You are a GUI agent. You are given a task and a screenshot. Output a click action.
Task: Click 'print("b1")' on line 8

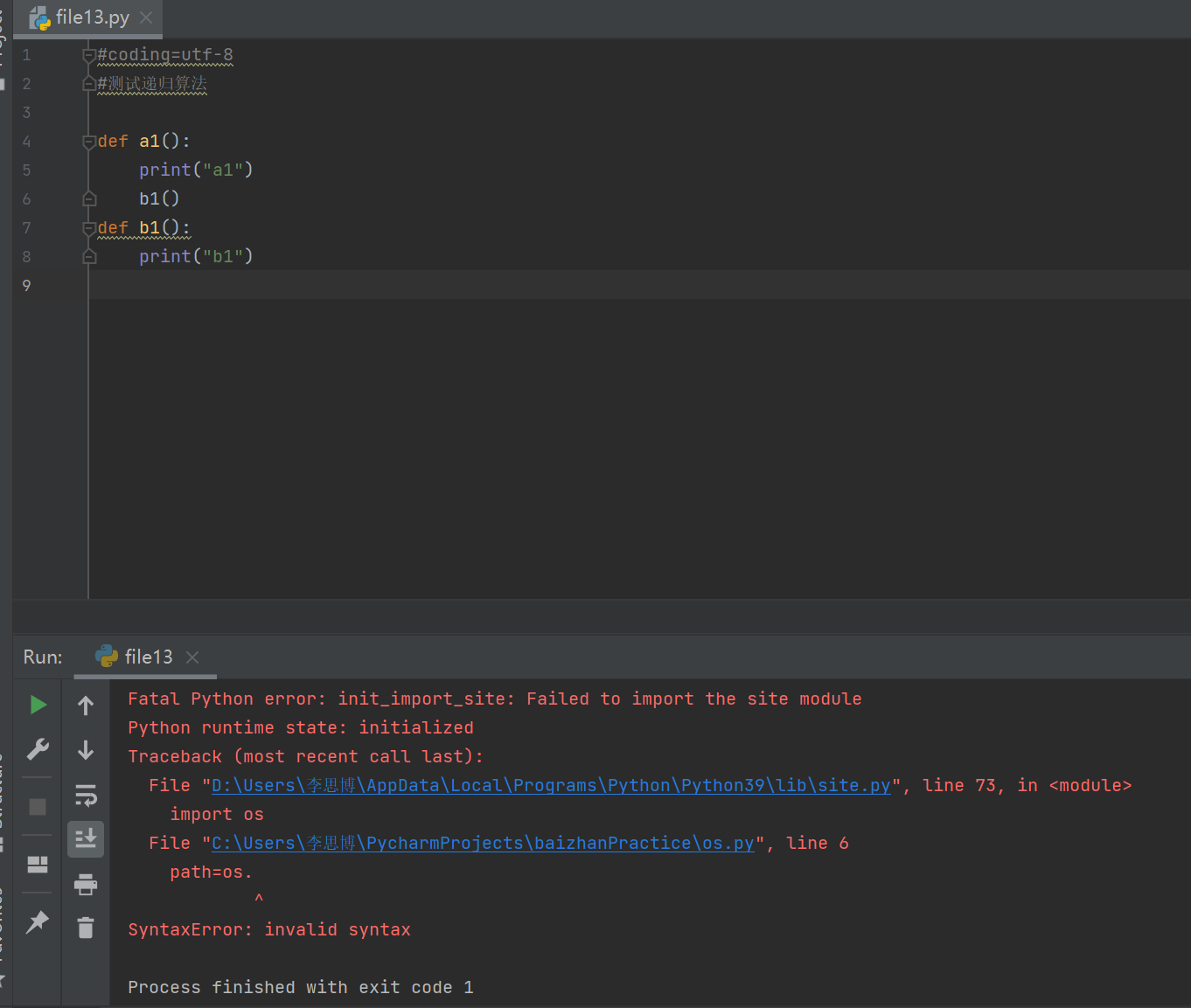(196, 256)
